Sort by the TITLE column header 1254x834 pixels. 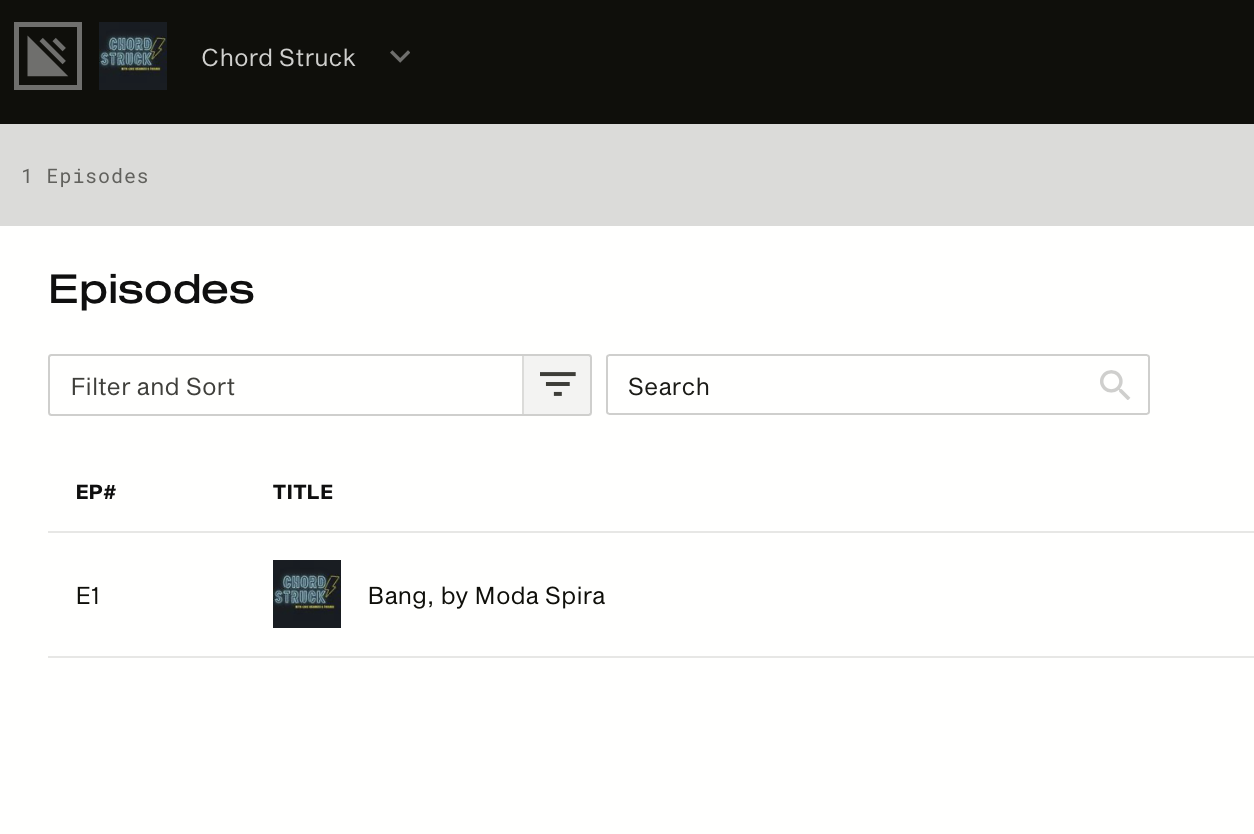303,492
